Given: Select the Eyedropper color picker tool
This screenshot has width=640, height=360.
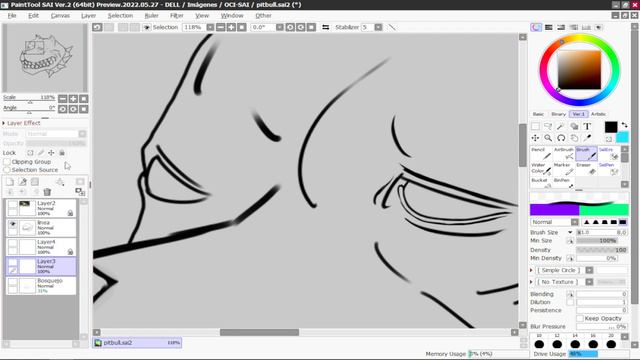Looking at the screenshot, I should [x=587, y=138].
